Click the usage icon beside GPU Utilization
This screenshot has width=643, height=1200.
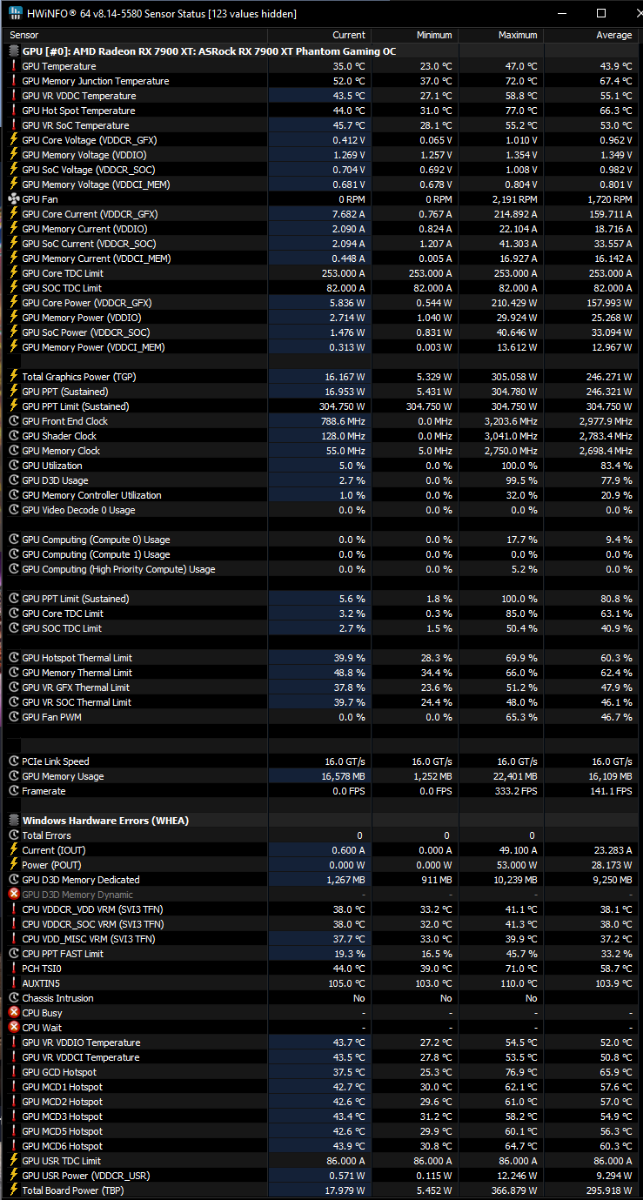coord(14,466)
